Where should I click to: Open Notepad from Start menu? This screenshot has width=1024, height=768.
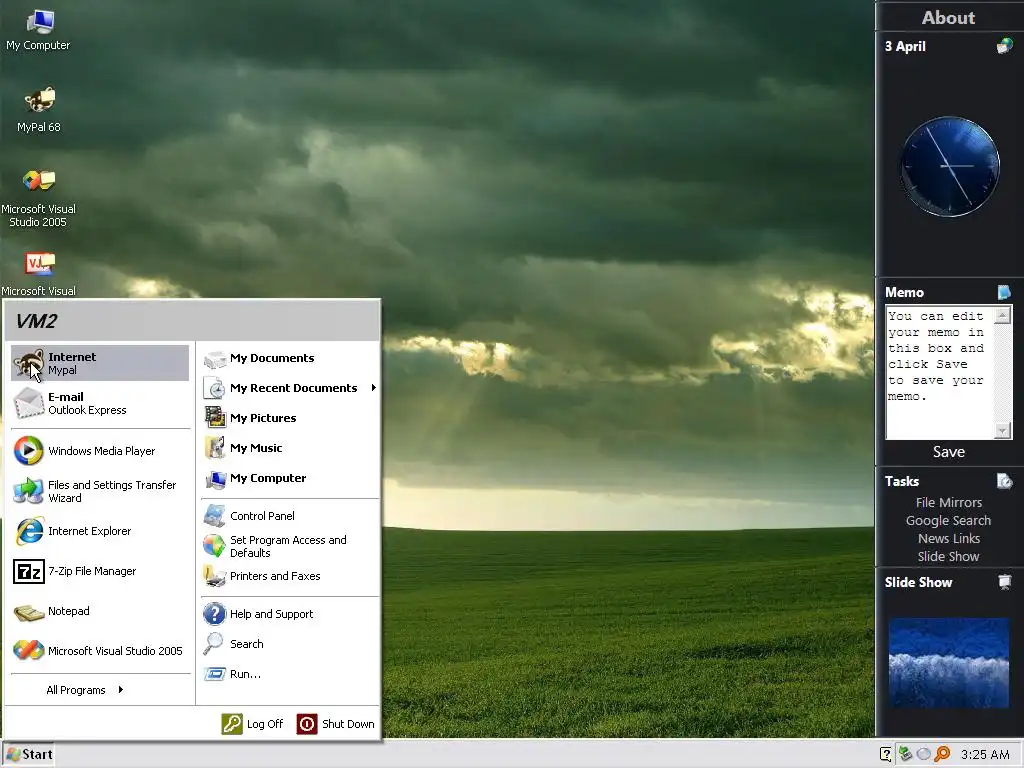100,611
